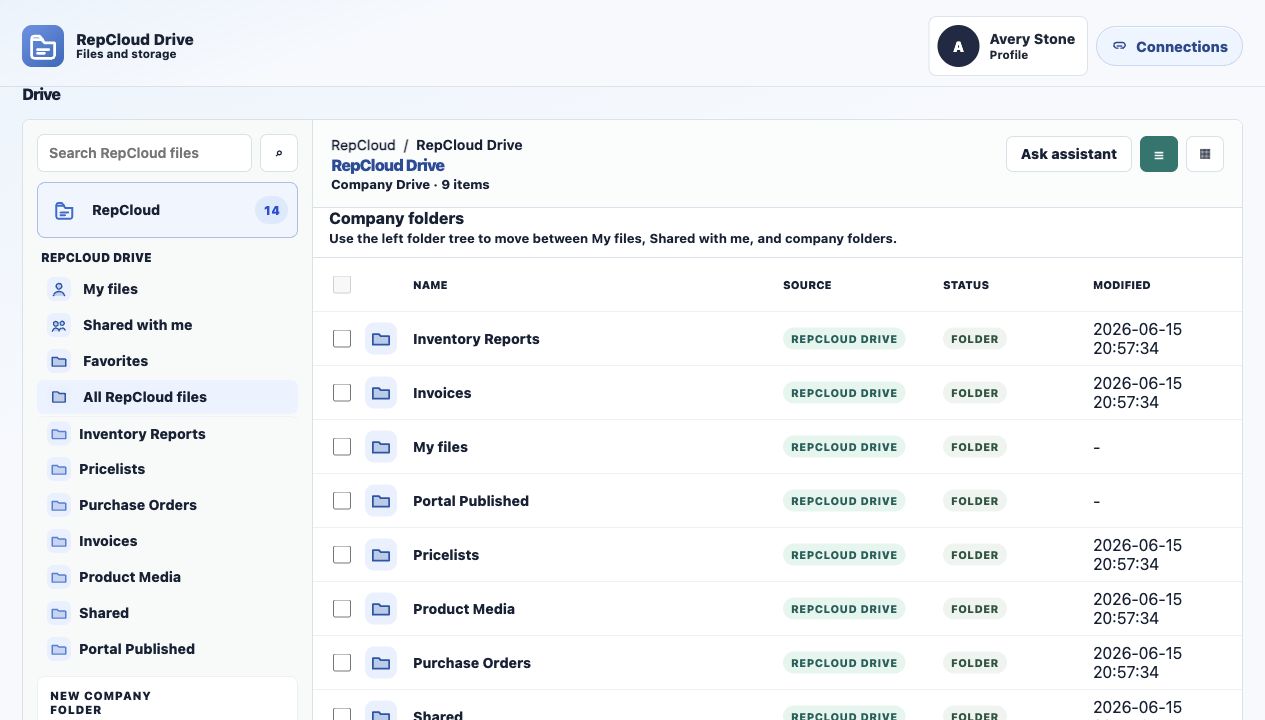
Task: Check the My files row checkbox
Action: coord(342,447)
